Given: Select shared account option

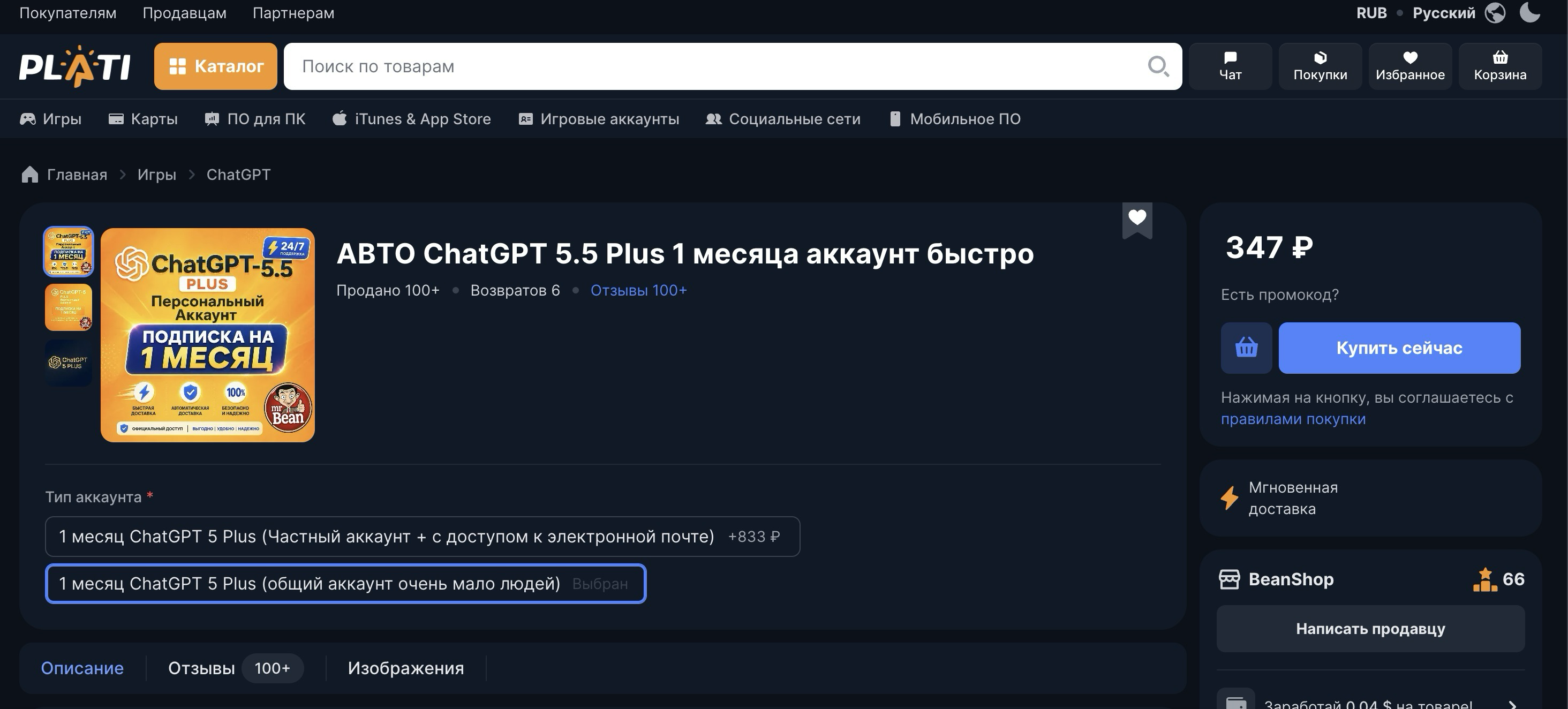Looking at the screenshot, I should click(346, 584).
